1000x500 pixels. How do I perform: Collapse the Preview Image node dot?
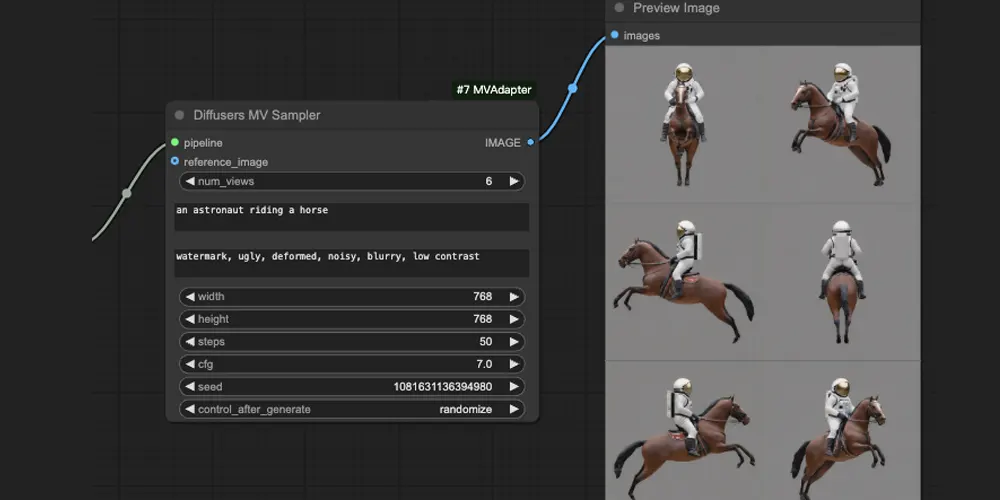619,8
